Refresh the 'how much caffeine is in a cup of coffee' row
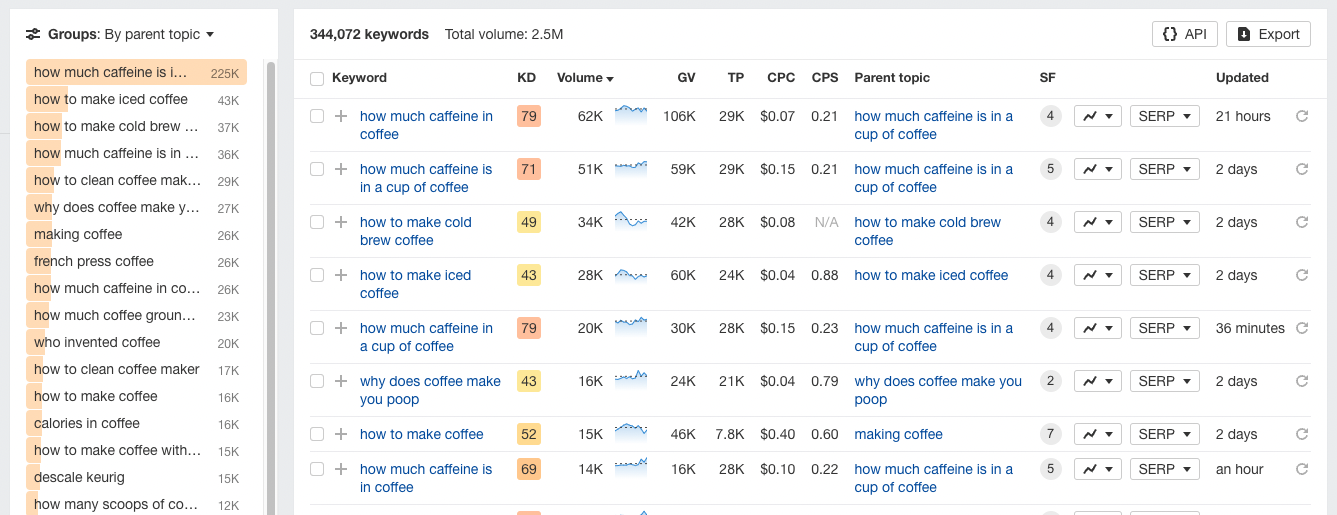The image size is (1337, 515). pos(1302,169)
